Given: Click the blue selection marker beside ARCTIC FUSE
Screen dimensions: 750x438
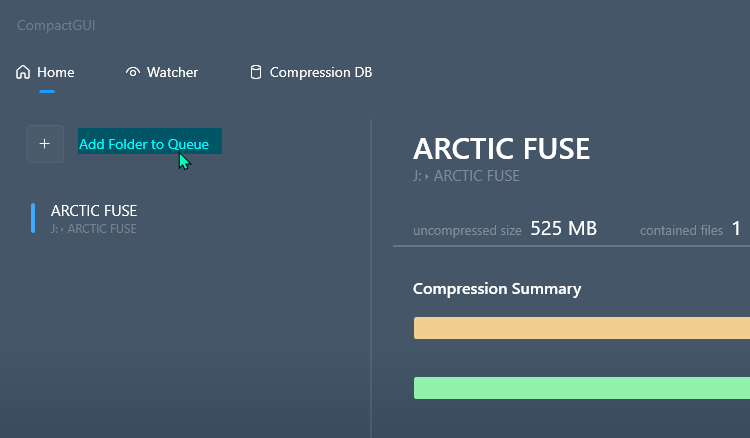Looking at the screenshot, I should [x=33, y=218].
